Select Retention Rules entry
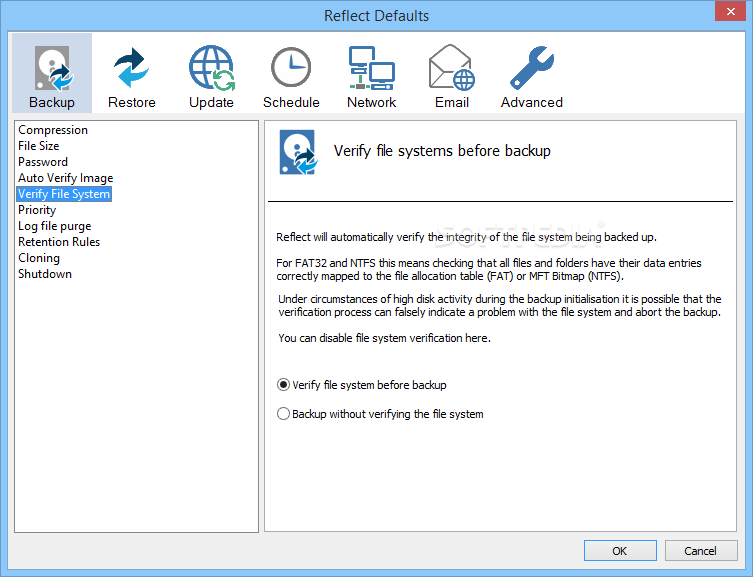This screenshot has height=577, width=753. (x=59, y=242)
